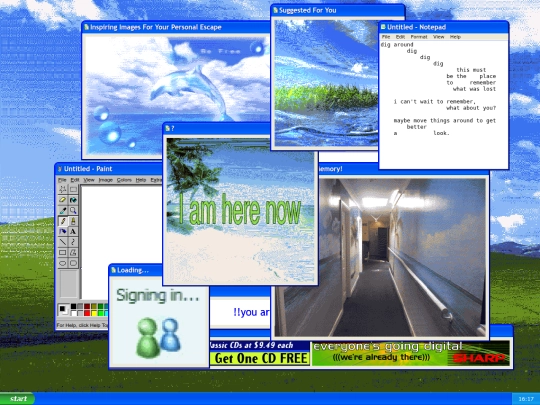Open the File menu in Notepad

[386, 37]
